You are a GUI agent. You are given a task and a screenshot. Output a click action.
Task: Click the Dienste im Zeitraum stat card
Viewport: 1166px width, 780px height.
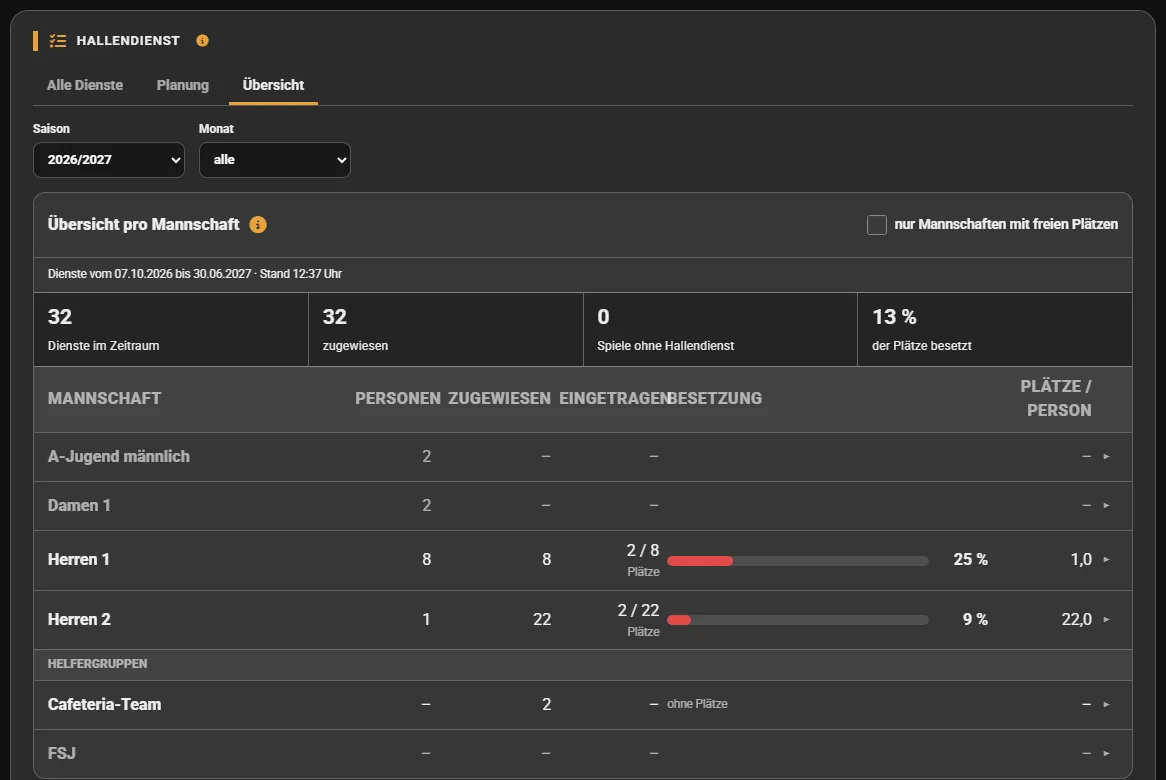point(171,329)
